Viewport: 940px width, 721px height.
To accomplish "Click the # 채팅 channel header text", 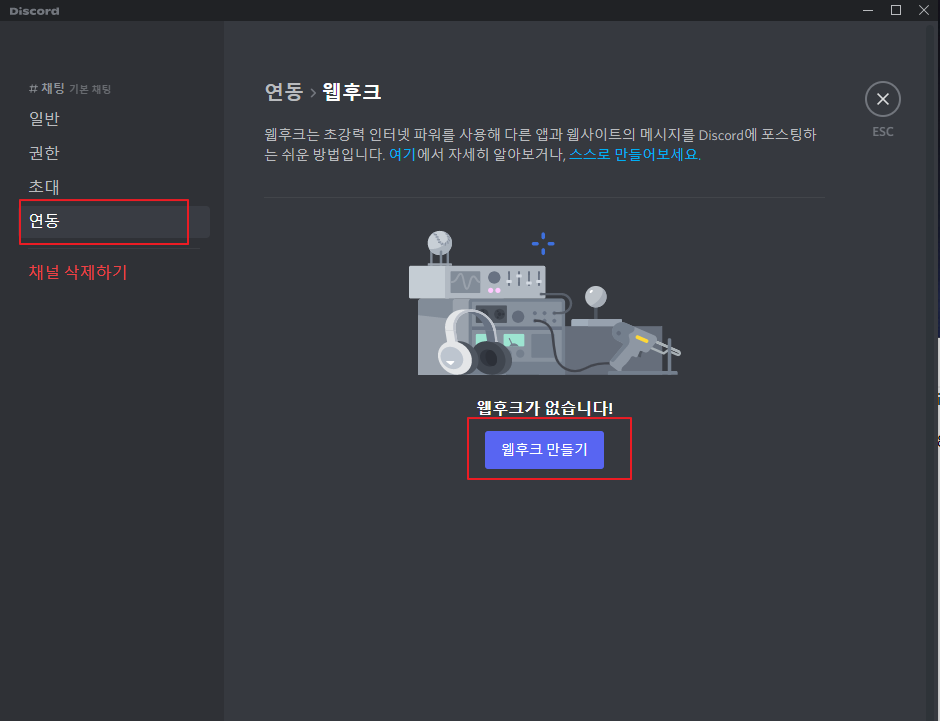I will pos(47,89).
